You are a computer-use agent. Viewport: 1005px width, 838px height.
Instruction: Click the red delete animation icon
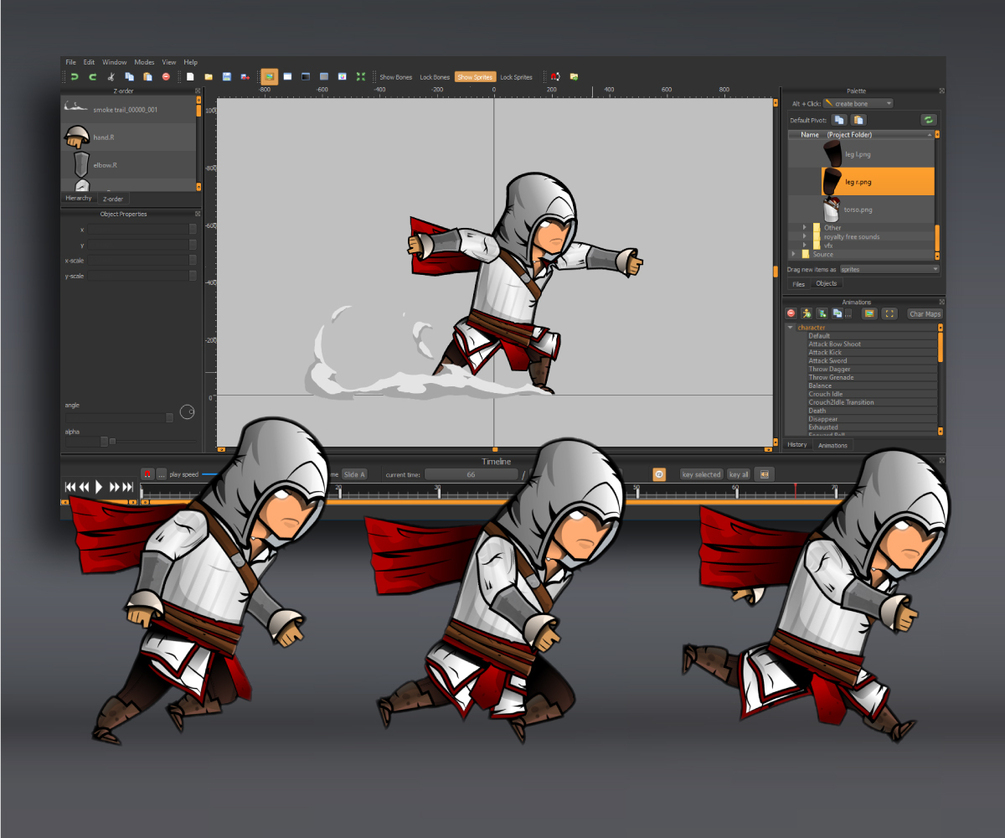coord(791,314)
